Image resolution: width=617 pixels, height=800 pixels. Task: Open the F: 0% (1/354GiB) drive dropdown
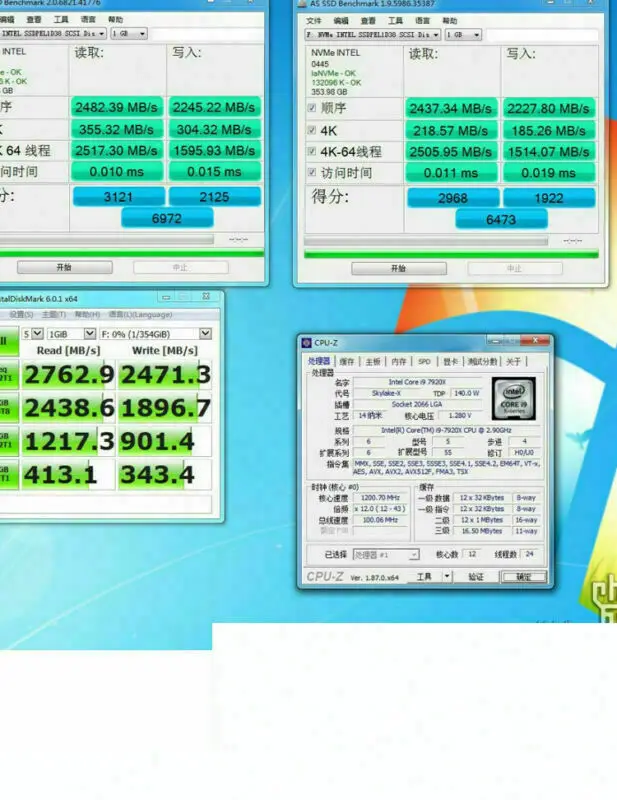pos(155,334)
